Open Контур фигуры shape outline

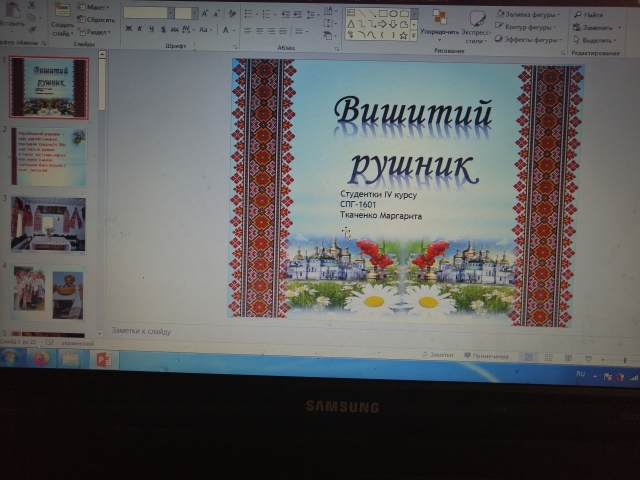point(526,27)
